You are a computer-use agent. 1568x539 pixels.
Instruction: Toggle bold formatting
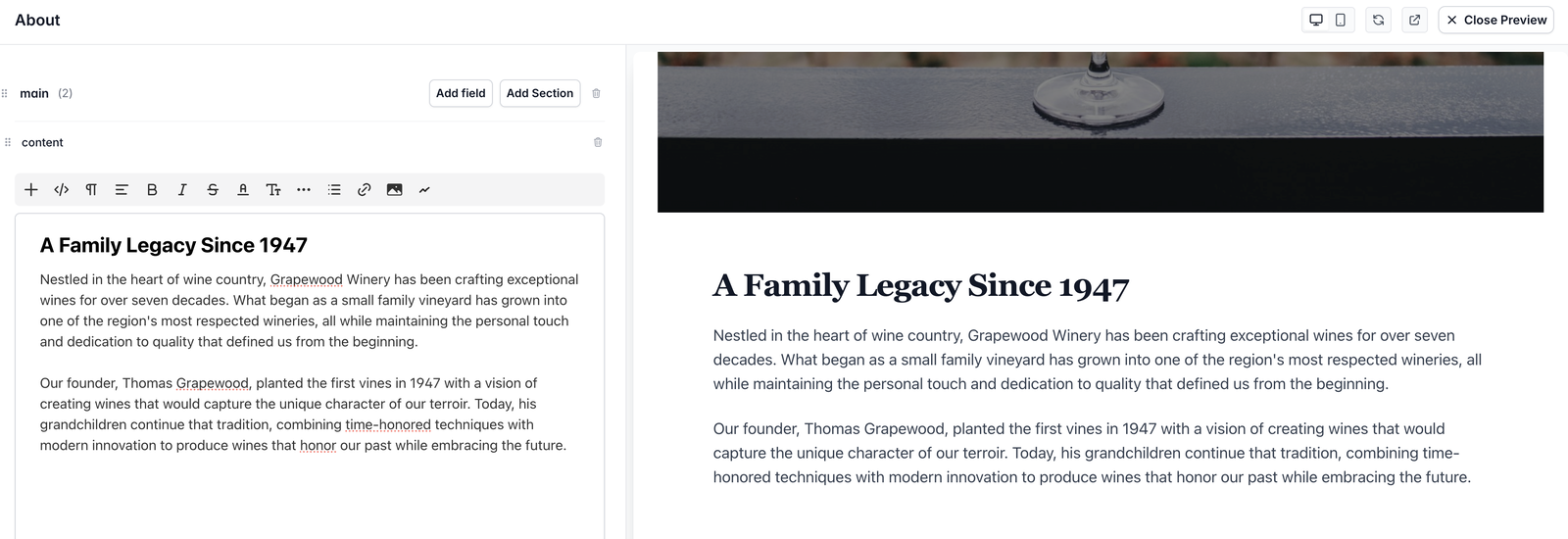point(152,190)
